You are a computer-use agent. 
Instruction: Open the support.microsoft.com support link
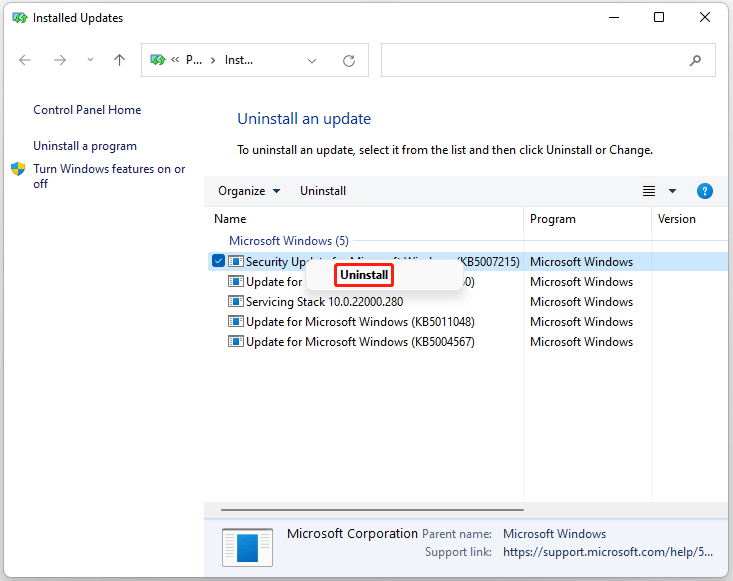(x=608, y=552)
